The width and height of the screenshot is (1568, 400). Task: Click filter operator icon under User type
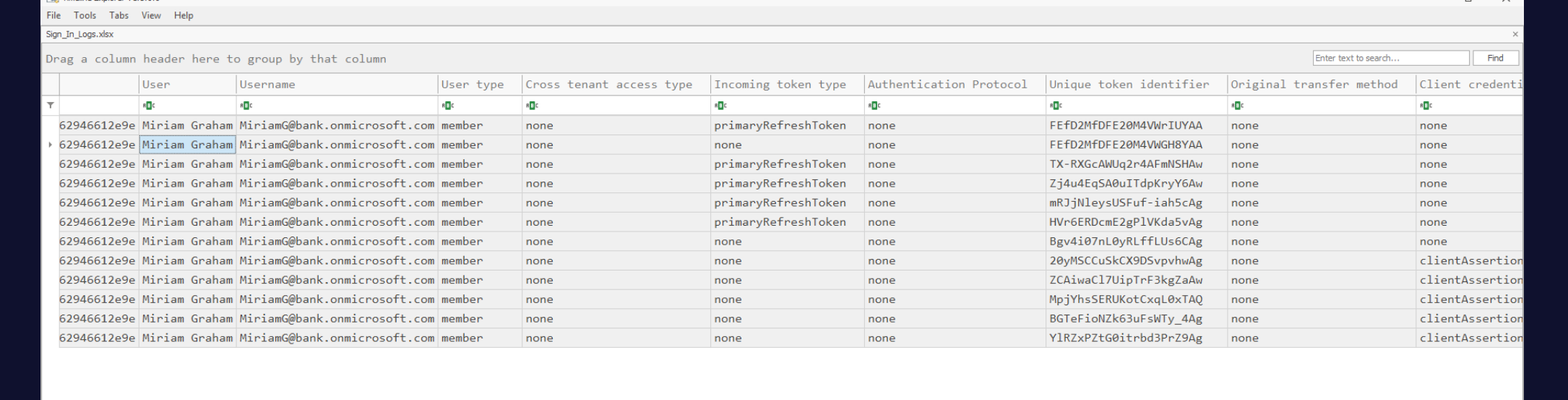(x=447, y=106)
